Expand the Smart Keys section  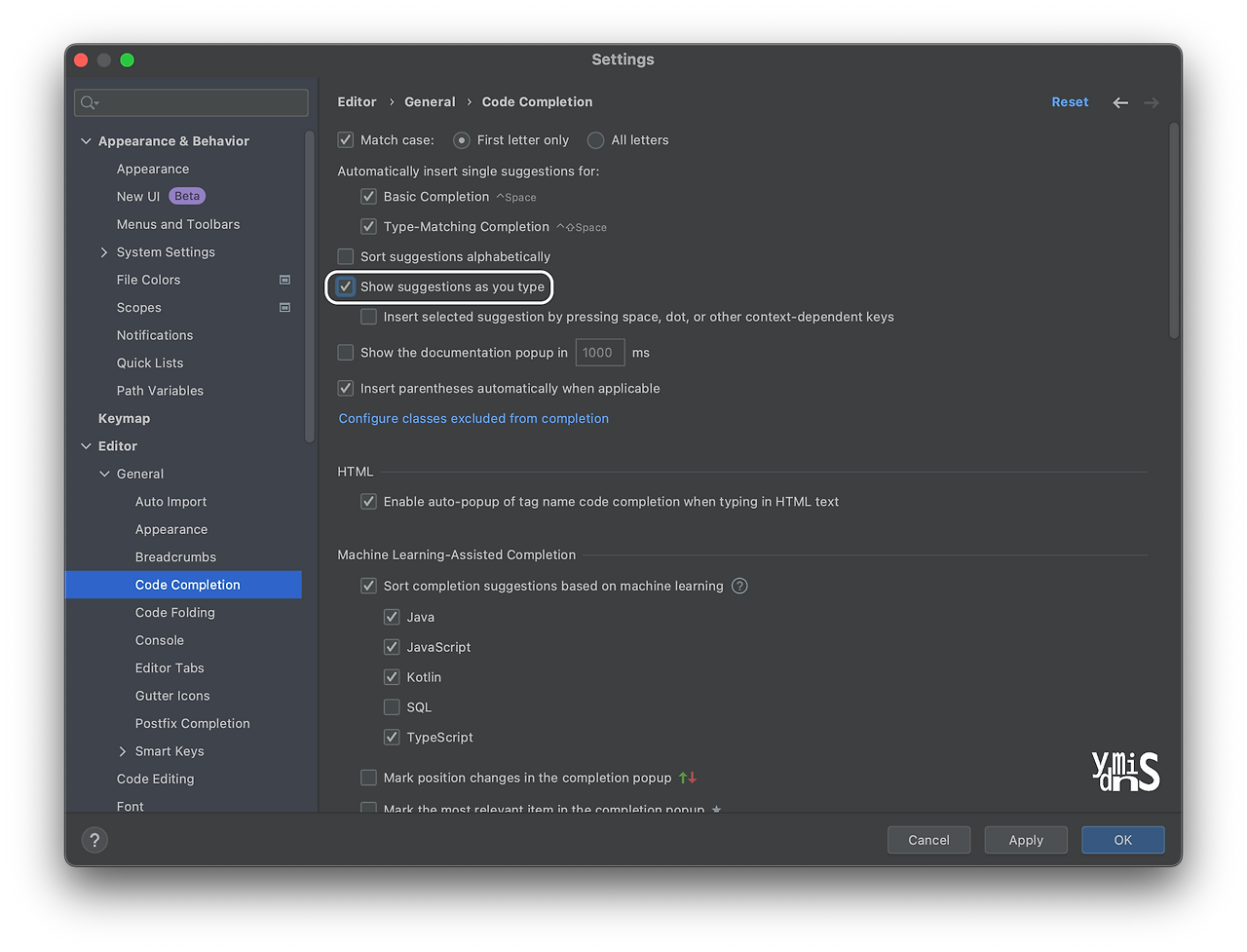[x=123, y=750]
